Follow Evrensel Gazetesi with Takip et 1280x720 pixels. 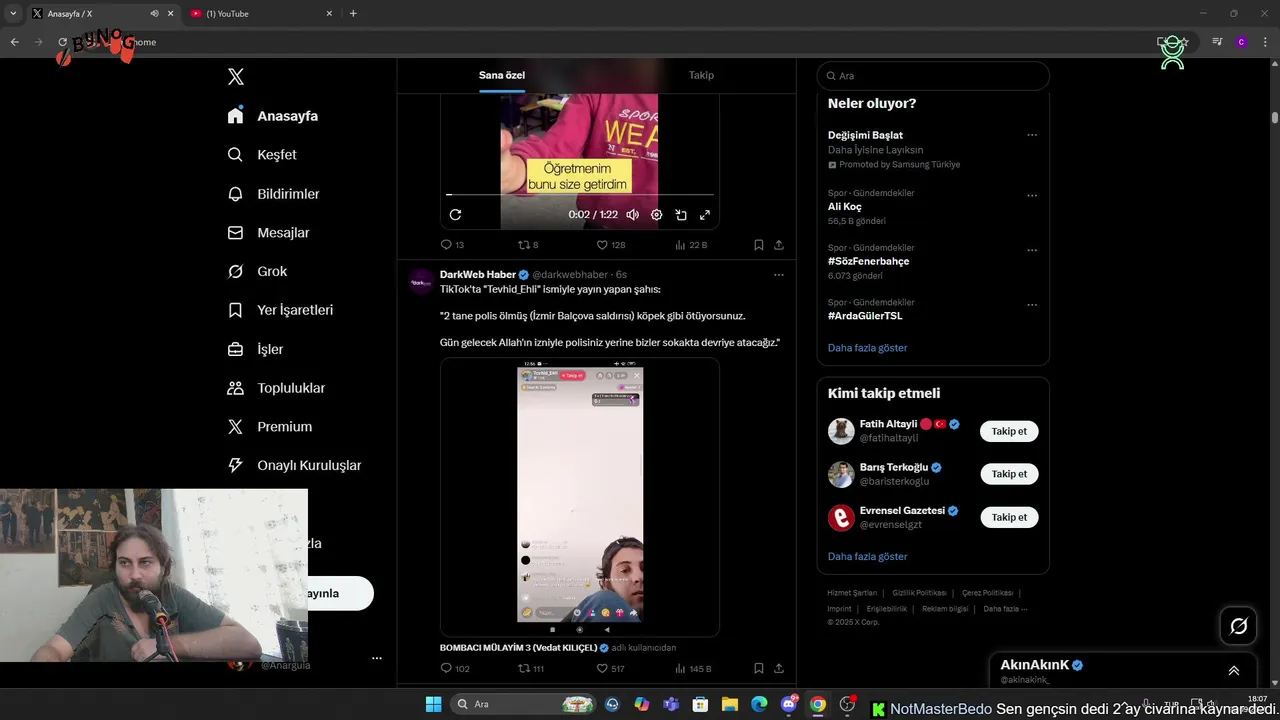click(x=1009, y=517)
